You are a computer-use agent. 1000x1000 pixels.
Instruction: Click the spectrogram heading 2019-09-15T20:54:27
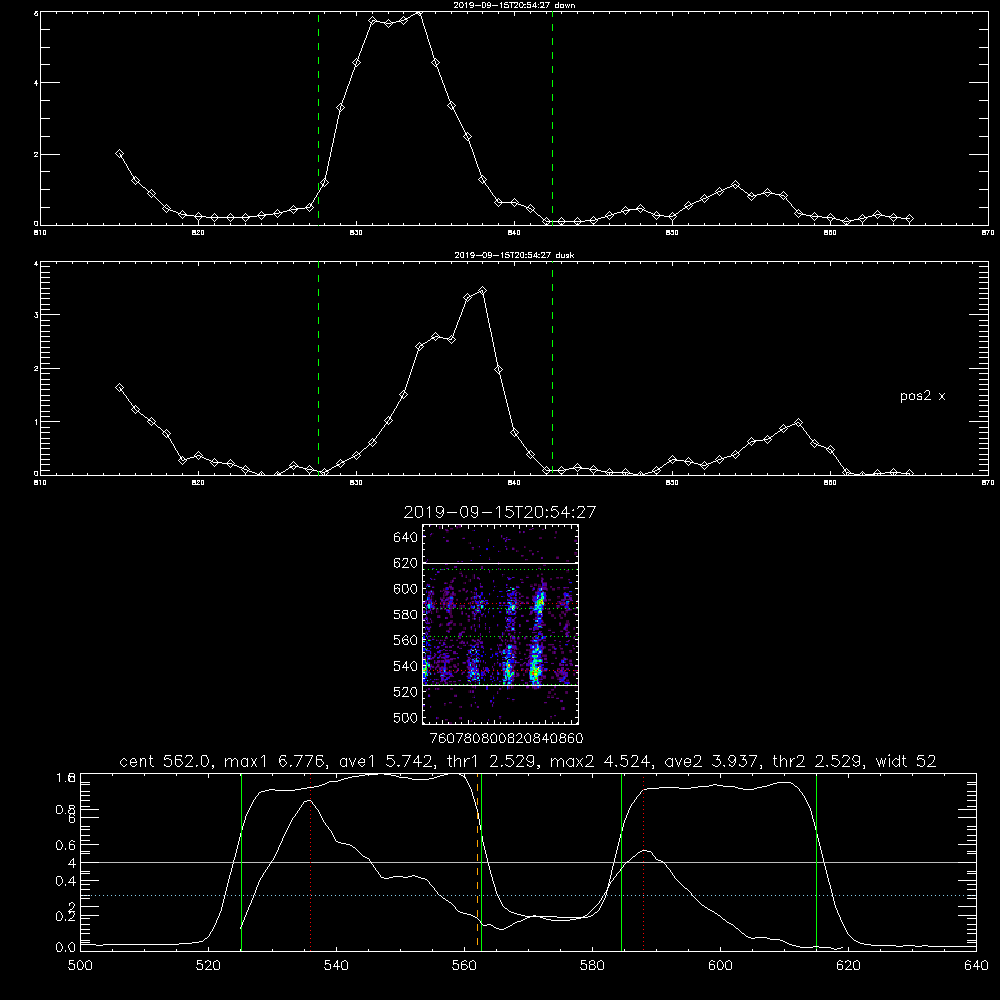click(x=499, y=512)
